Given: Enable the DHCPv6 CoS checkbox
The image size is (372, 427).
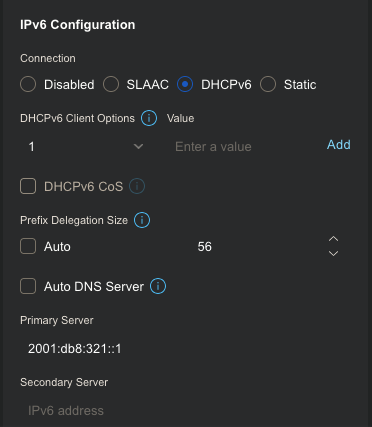Looking at the screenshot, I should coord(28,186).
